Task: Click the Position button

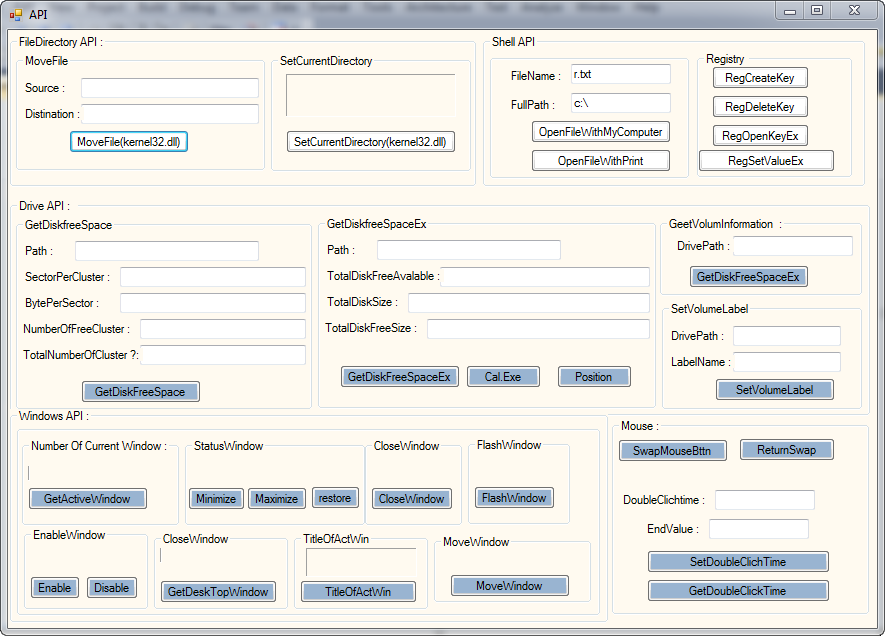Action: [594, 376]
